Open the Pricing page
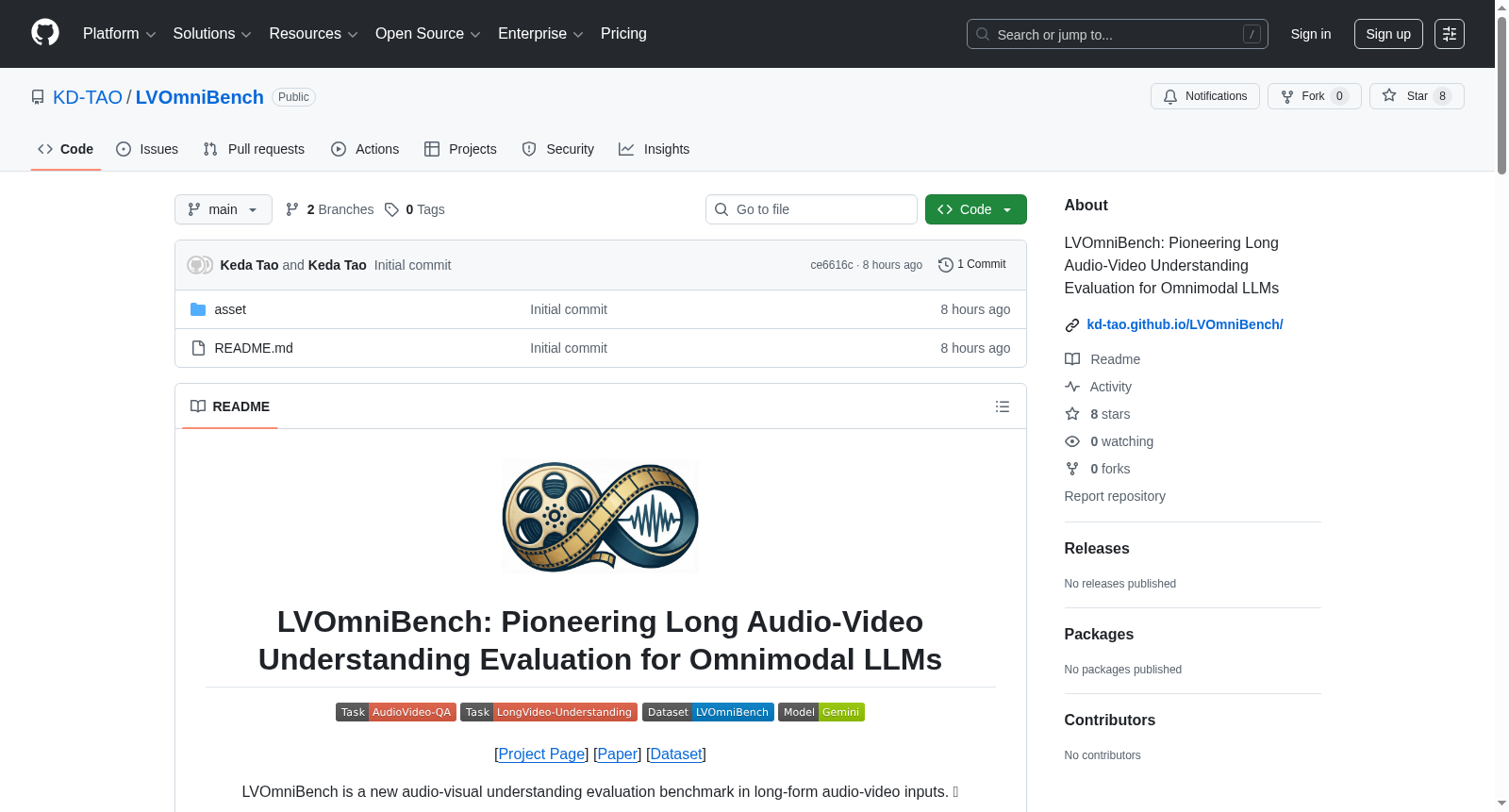1509x812 pixels. click(623, 34)
